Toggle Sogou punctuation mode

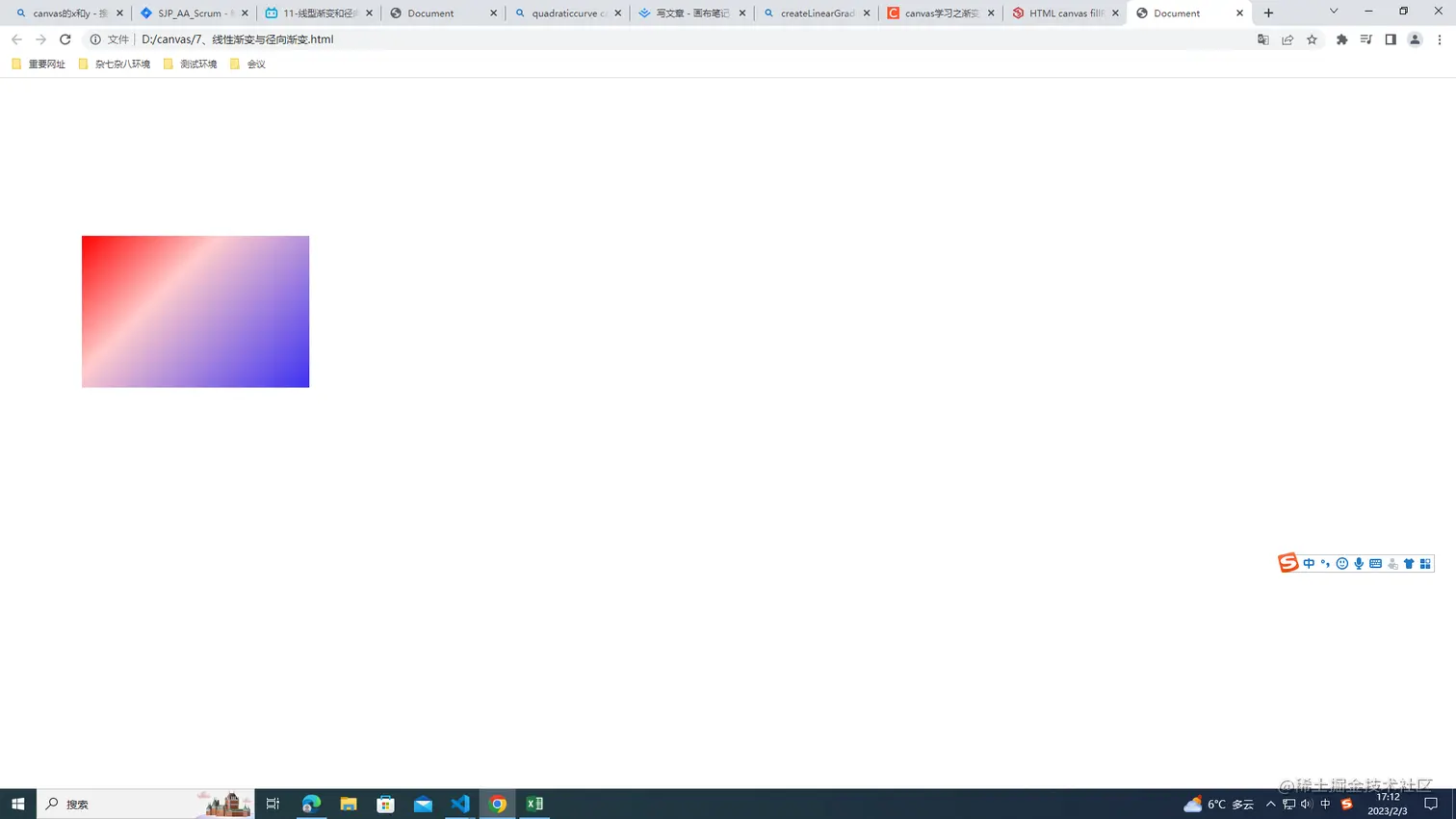click(1325, 564)
